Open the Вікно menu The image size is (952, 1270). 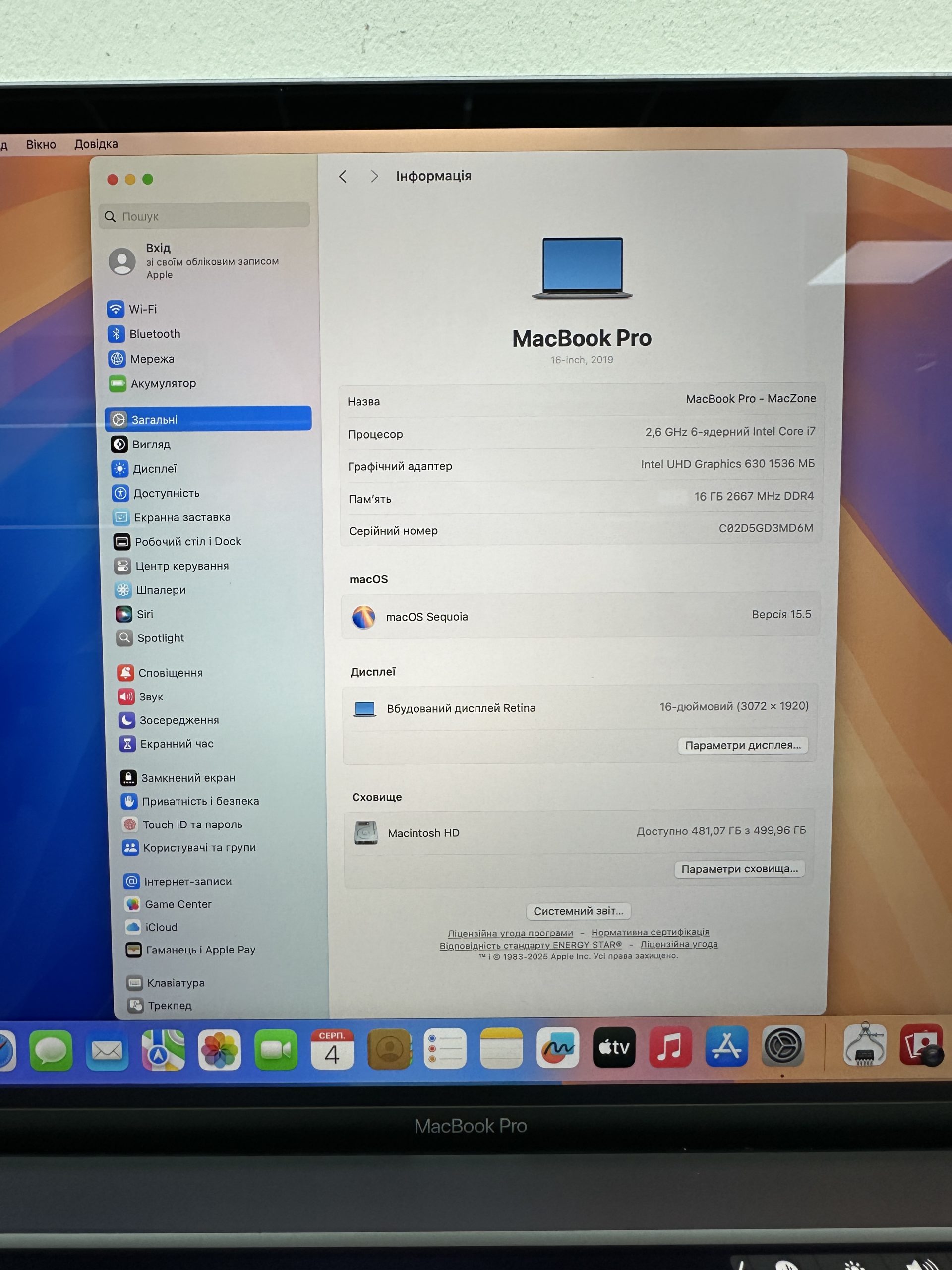pyautogui.click(x=41, y=145)
